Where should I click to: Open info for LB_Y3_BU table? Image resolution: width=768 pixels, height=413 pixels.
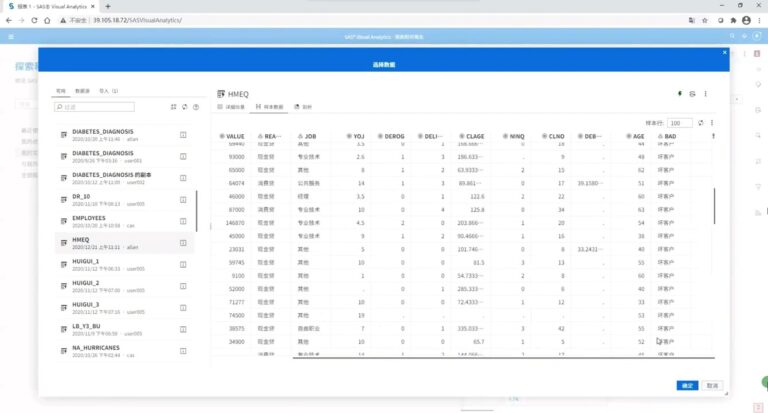tap(183, 329)
